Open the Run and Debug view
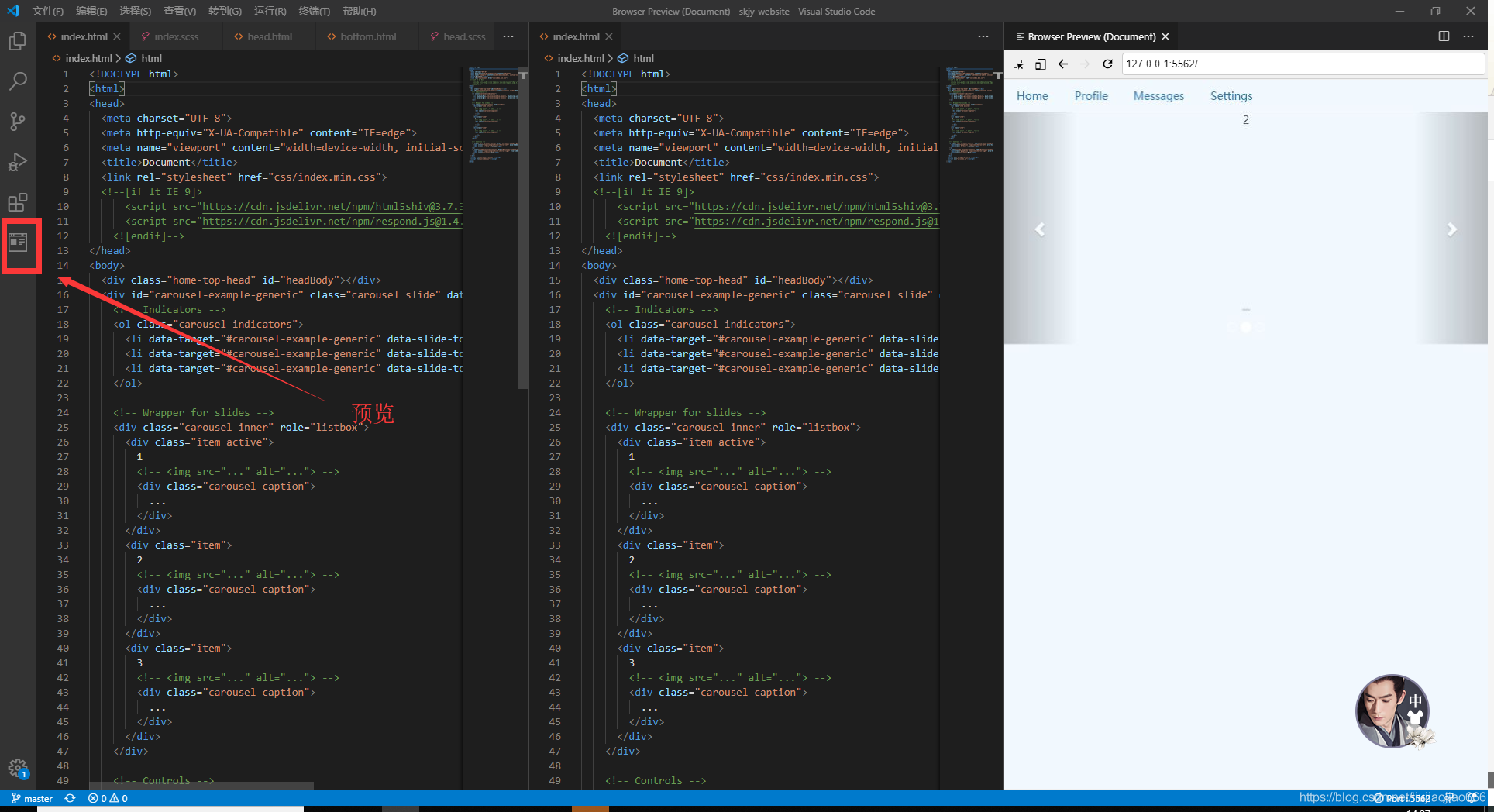Image resolution: width=1494 pixels, height=812 pixels. (x=17, y=162)
